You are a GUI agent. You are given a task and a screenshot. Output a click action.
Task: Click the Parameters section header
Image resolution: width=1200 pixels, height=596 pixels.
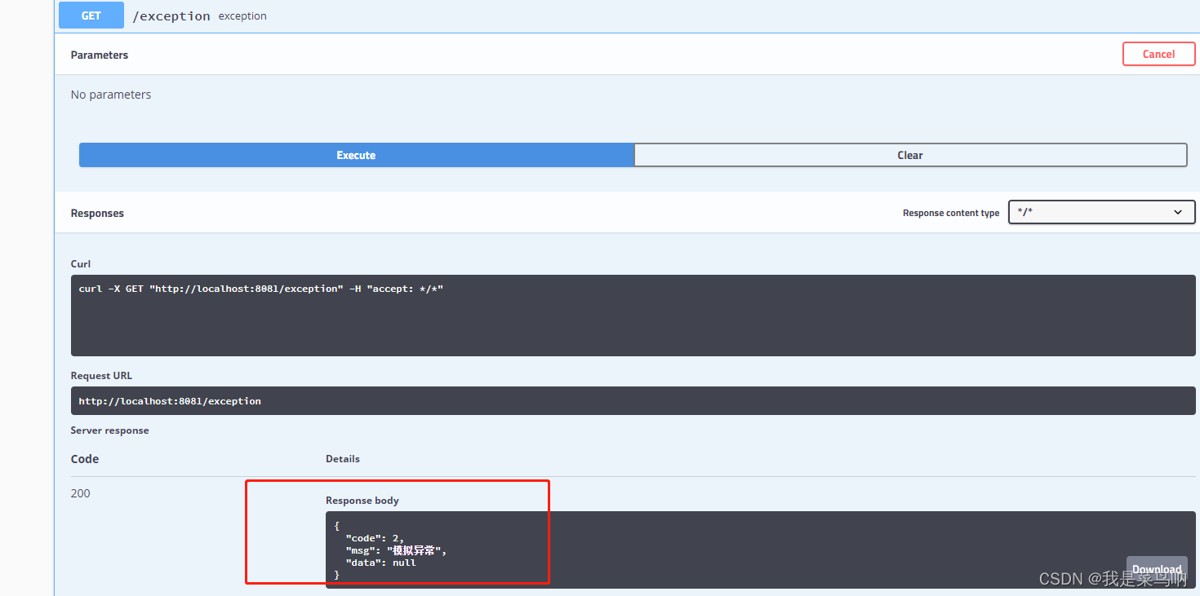(99, 55)
